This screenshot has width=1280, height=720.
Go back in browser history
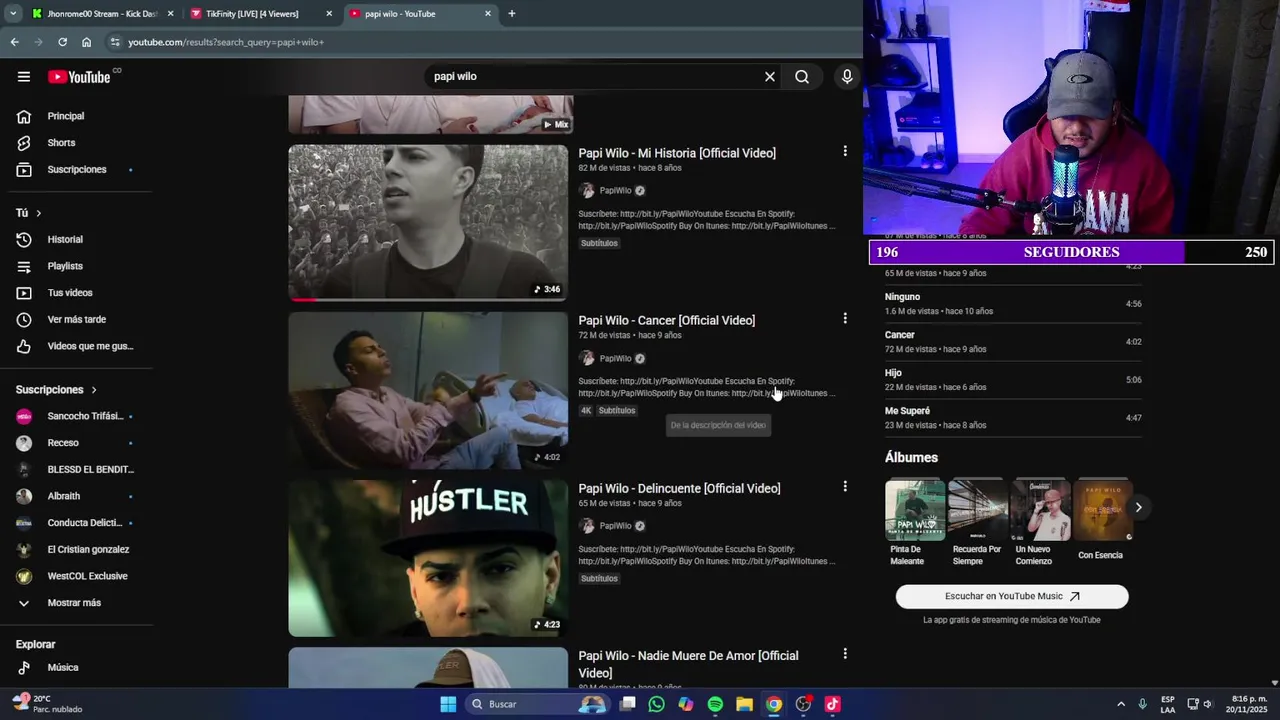tap(14, 42)
